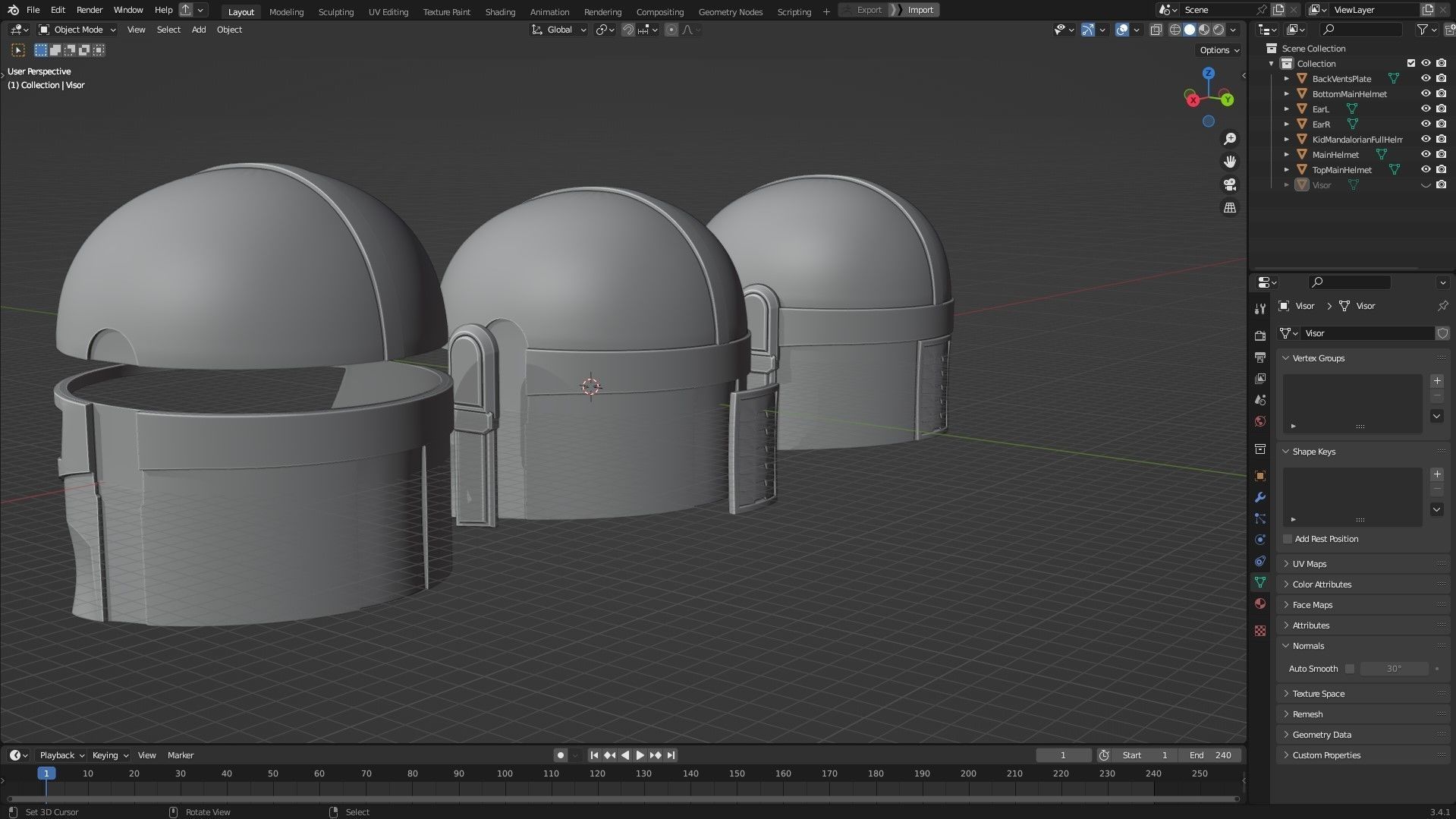Open the Collection properties tab
Viewport: 1456px width, 819px height.
(1260, 449)
